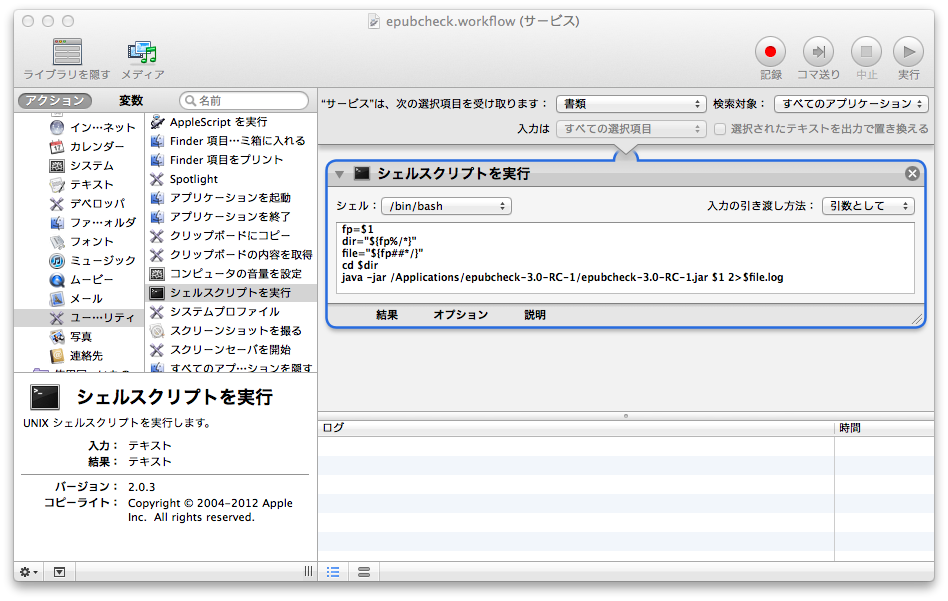Enable replacing selected text with output
Screen dimensions: 948x601
pyautogui.click(x=718, y=126)
